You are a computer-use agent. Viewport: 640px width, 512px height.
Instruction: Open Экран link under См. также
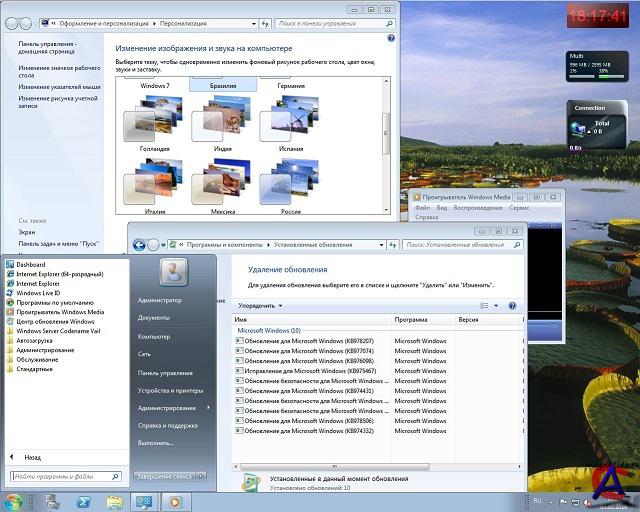tap(27, 232)
